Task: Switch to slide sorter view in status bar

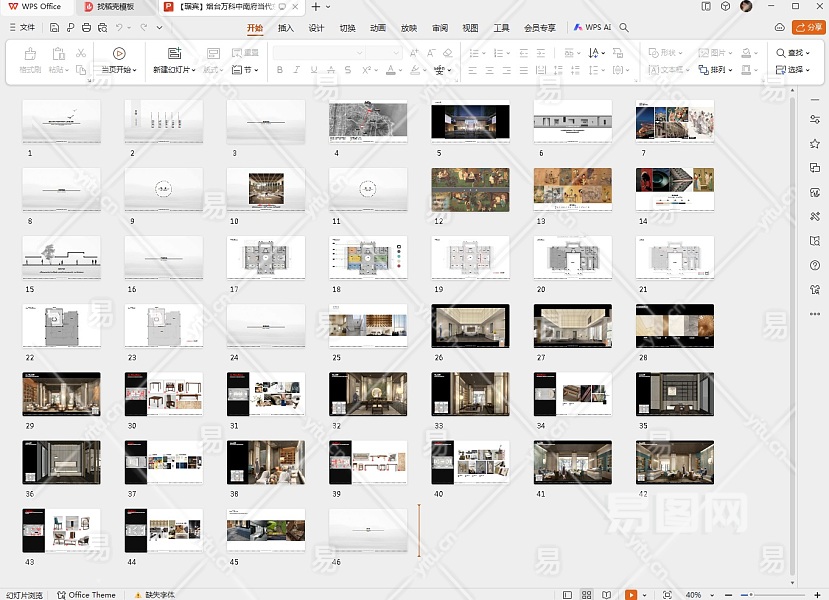Action: pos(588,595)
